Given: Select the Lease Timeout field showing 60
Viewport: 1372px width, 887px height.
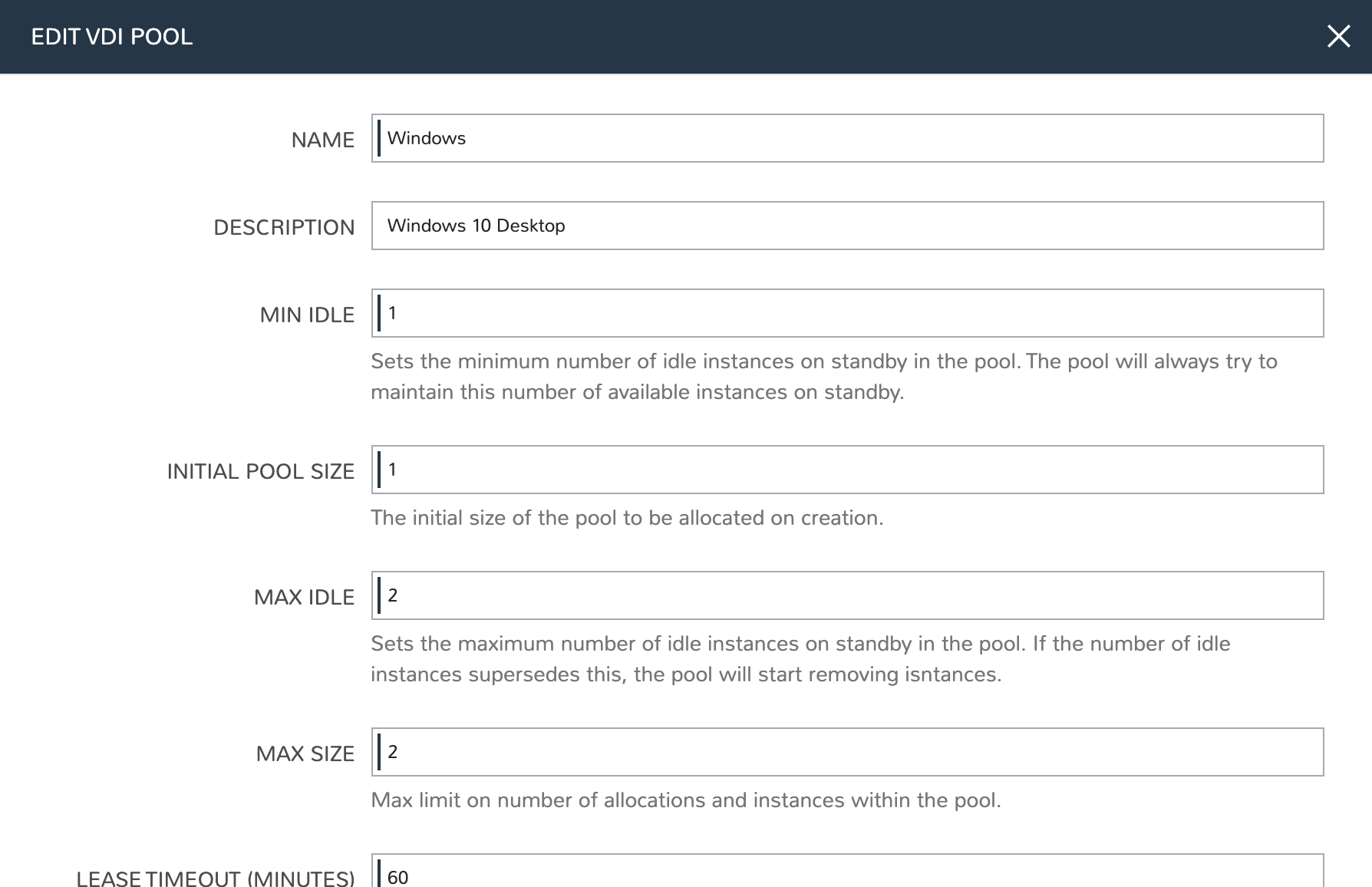Looking at the screenshot, I should pyautogui.click(x=847, y=875).
